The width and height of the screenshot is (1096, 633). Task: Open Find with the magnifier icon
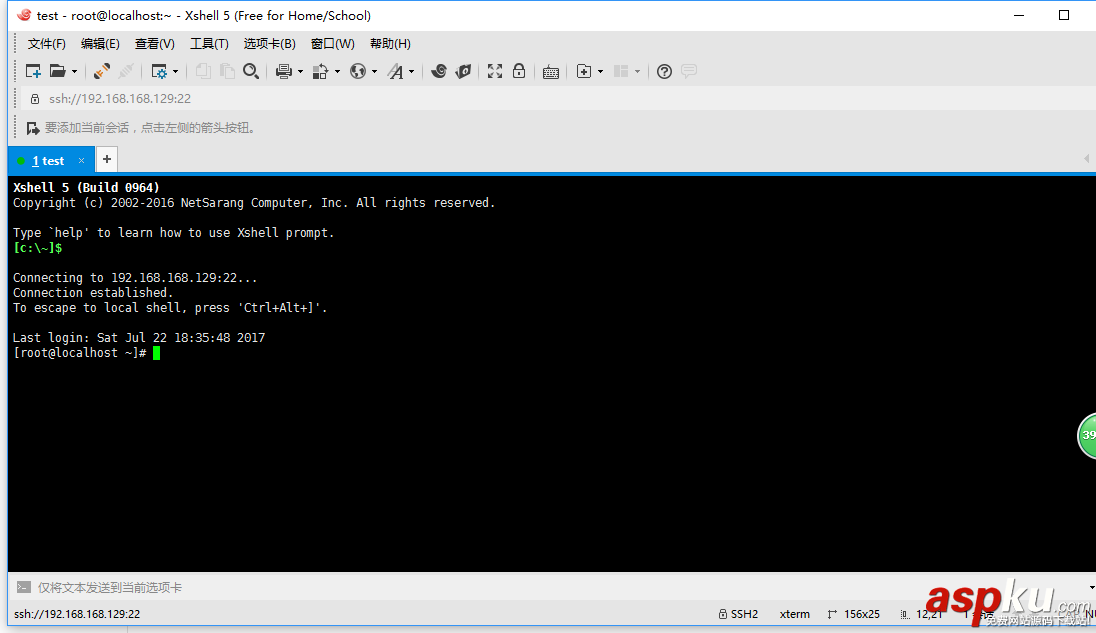point(251,71)
